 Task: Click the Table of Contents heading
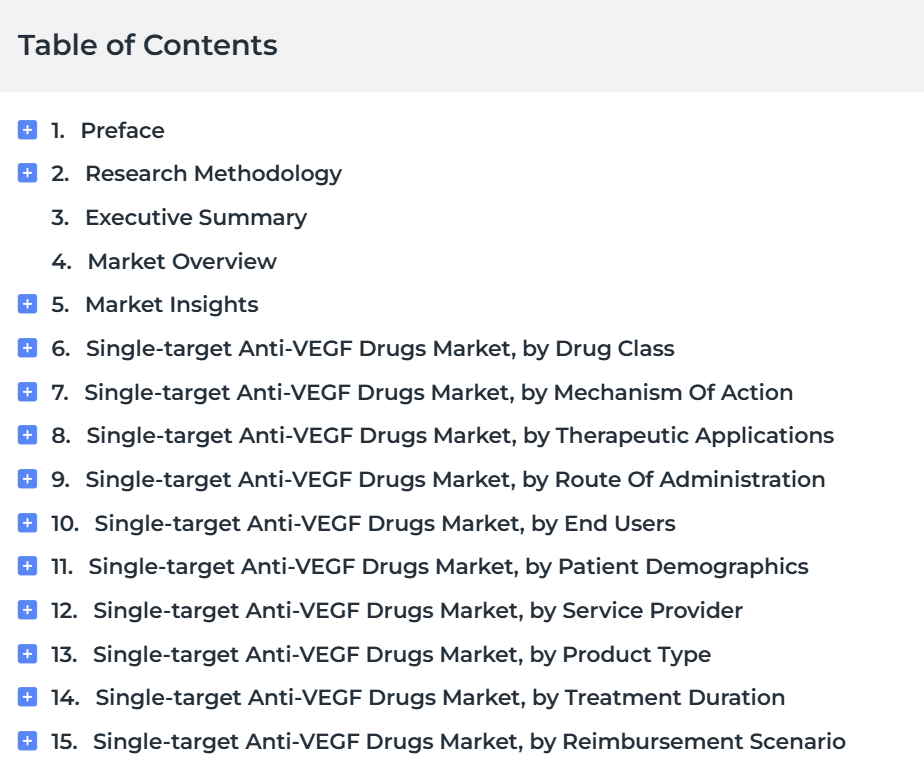148,45
